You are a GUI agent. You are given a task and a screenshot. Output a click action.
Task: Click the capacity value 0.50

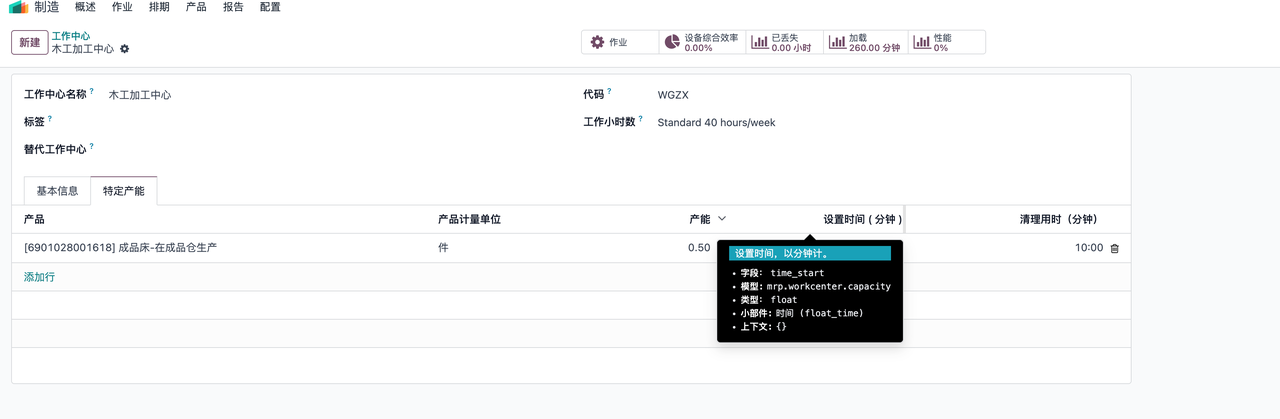tap(699, 248)
